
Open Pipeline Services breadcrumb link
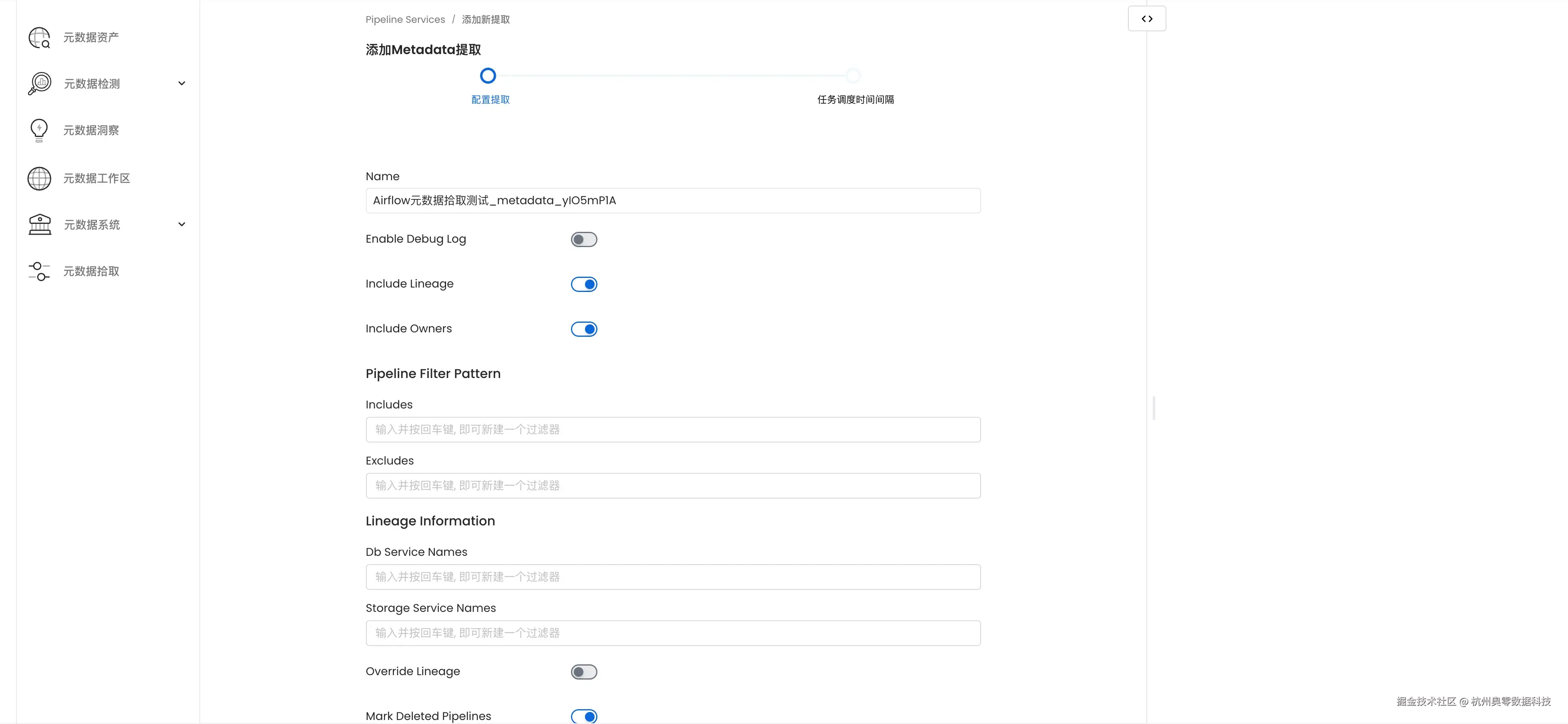pos(405,20)
